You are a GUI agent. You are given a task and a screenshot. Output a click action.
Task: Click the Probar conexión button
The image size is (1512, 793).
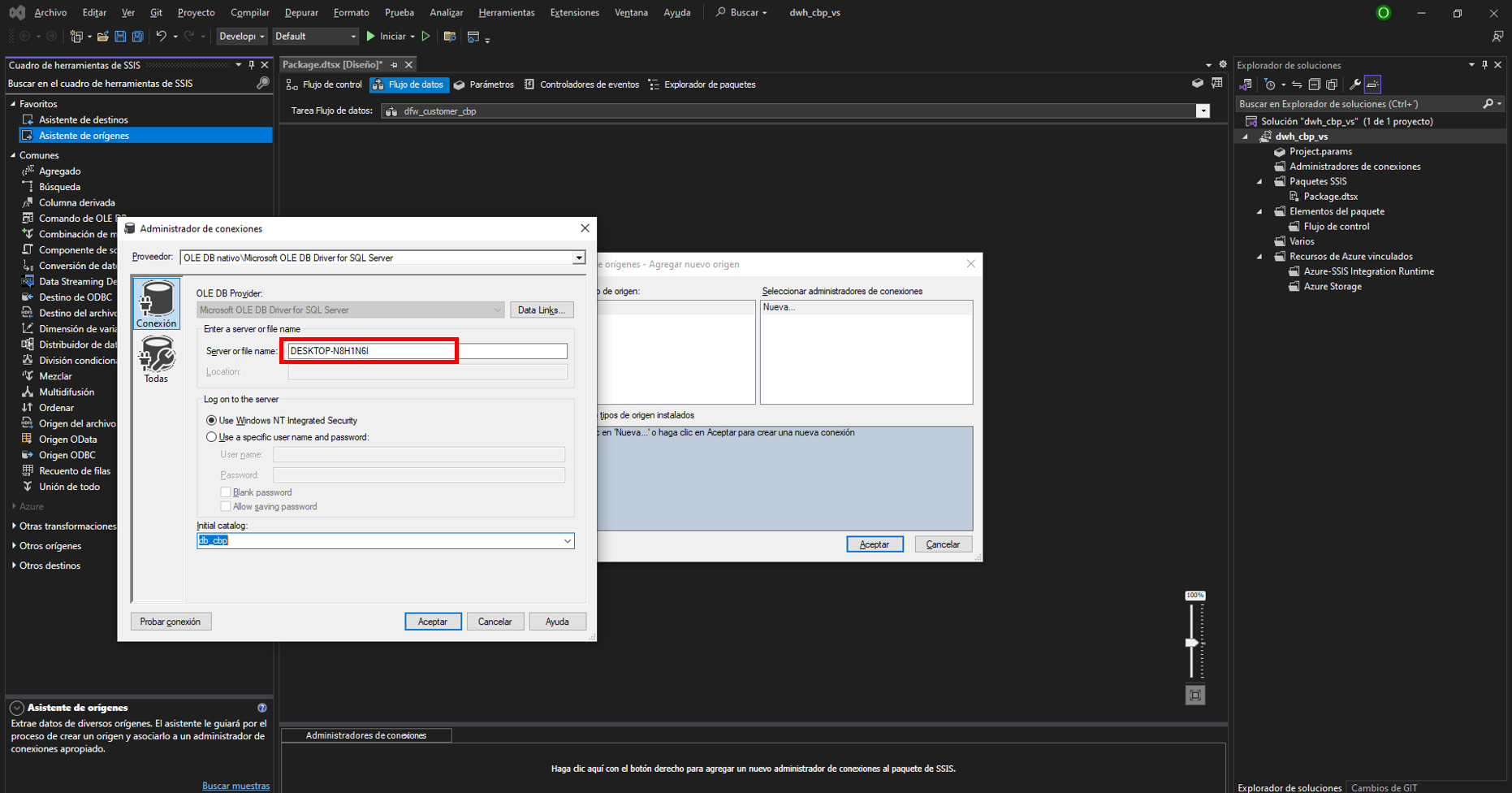point(171,622)
